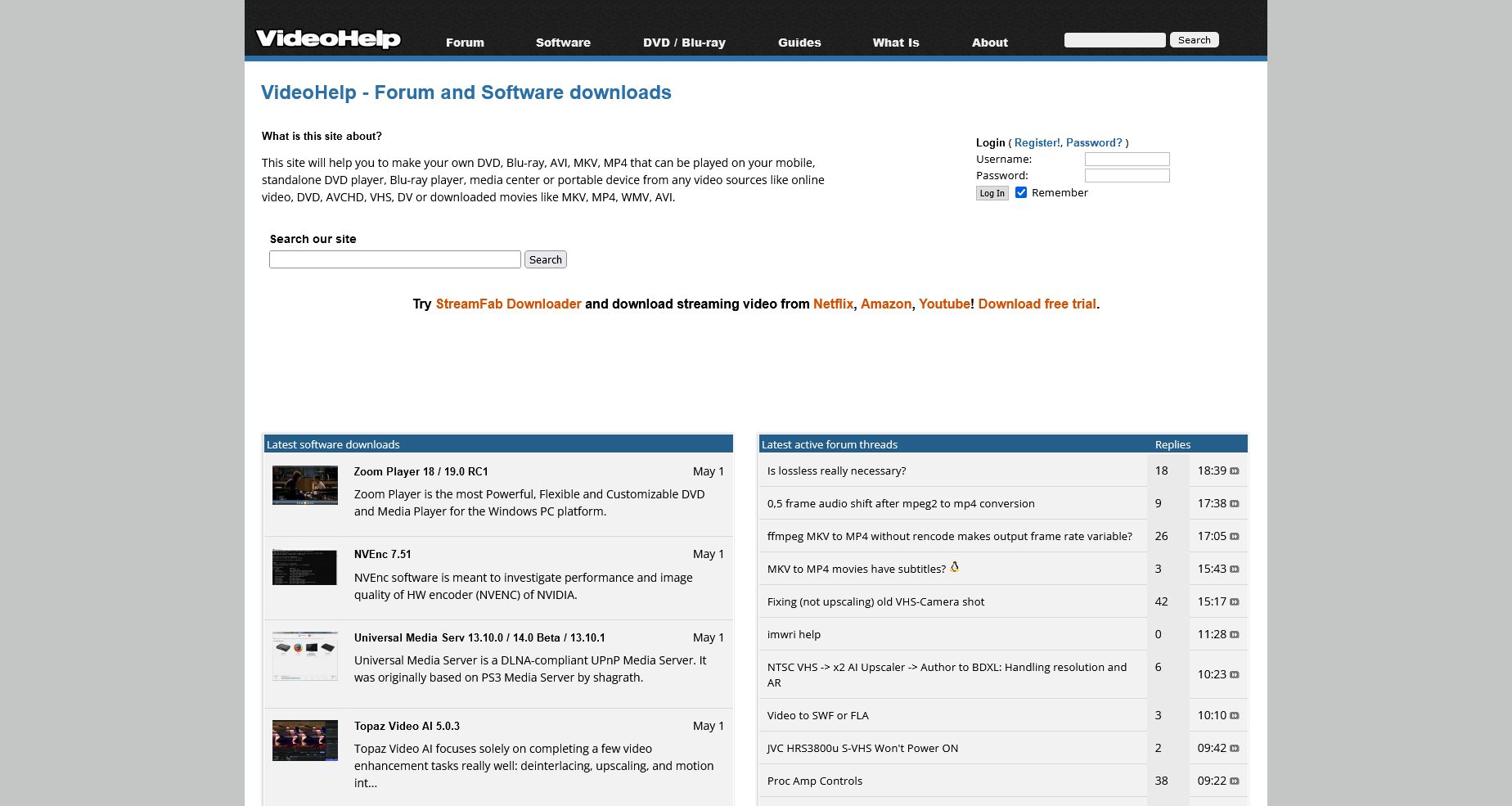Click Linux penguin icon next to subtitles thread
The height and width of the screenshot is (806, 1512).
click(x=954, y=567)
